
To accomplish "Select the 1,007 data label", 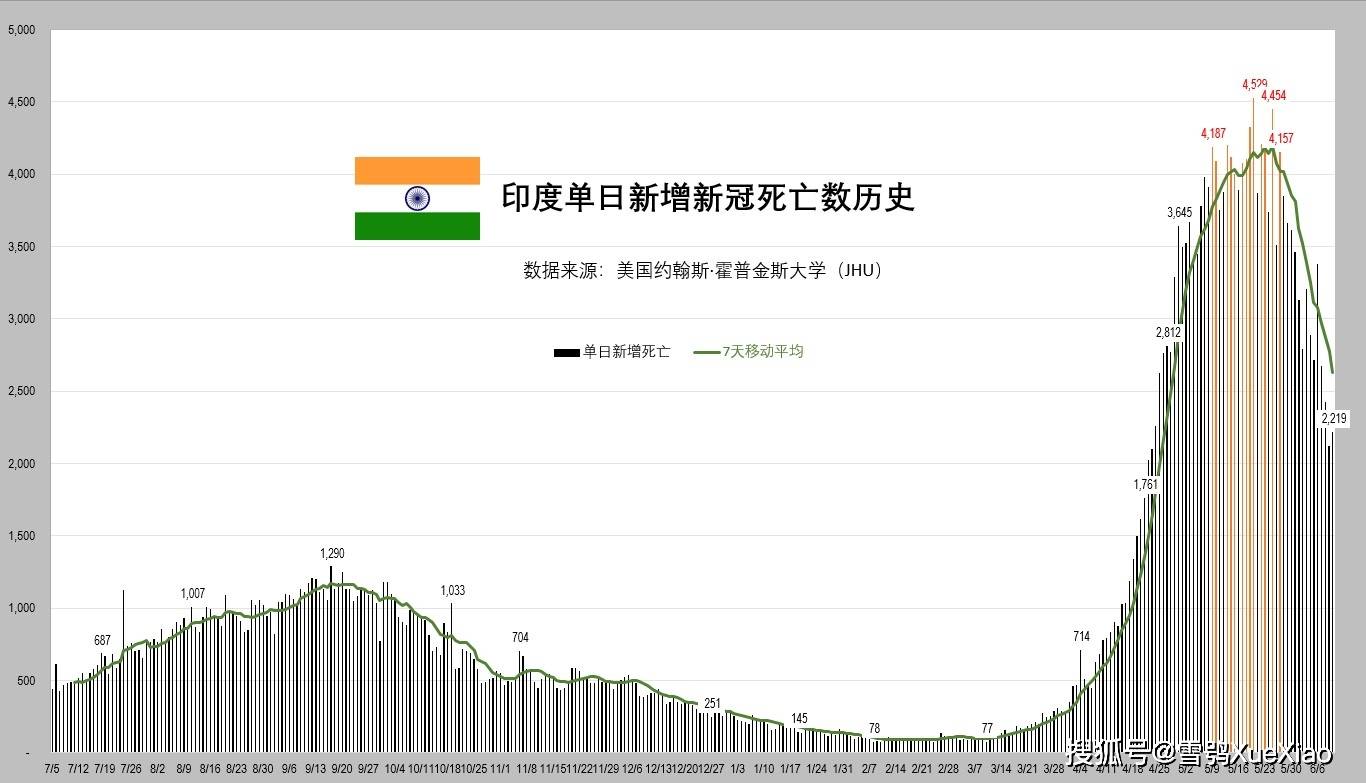I will [x=193, y=594].
